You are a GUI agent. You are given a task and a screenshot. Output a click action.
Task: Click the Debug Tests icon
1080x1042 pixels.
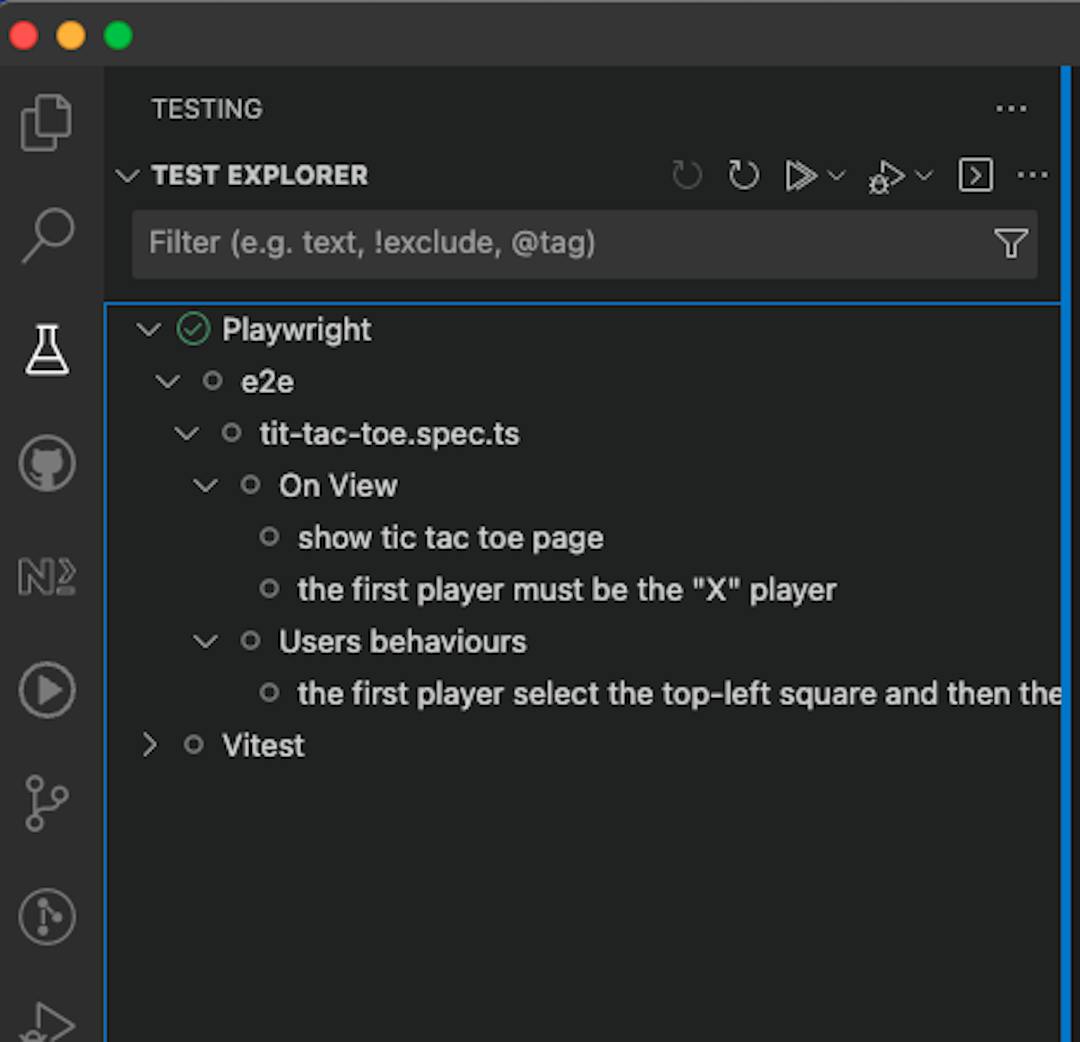886,177
